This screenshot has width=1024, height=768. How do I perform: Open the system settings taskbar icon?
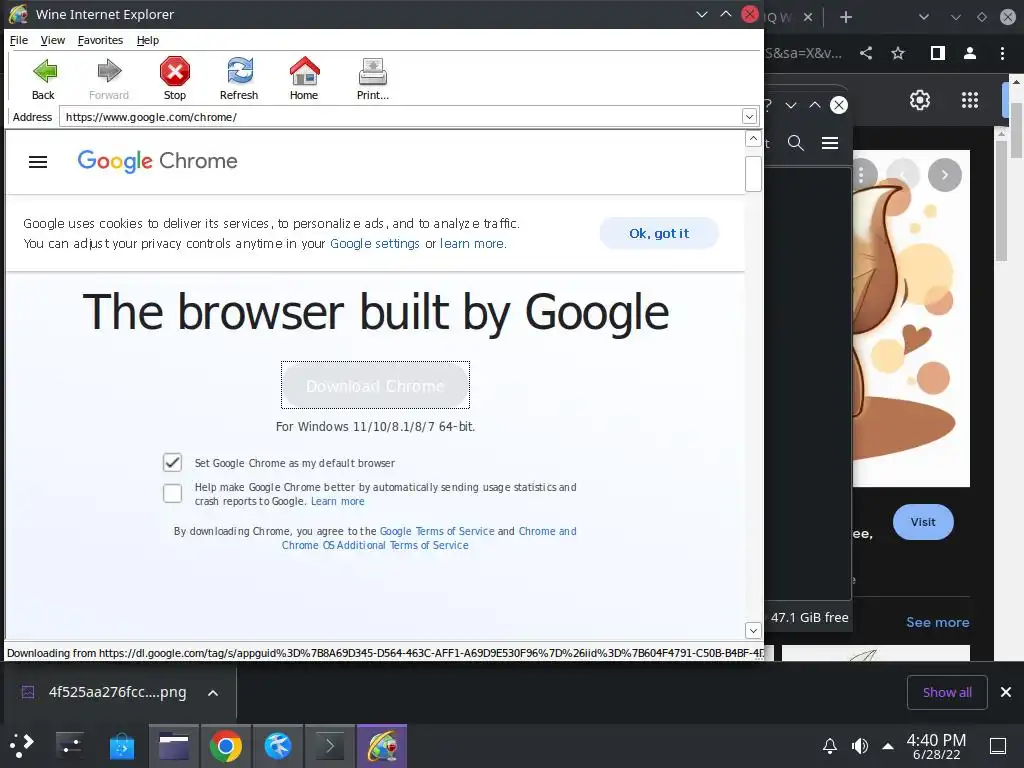pos(69,745)
